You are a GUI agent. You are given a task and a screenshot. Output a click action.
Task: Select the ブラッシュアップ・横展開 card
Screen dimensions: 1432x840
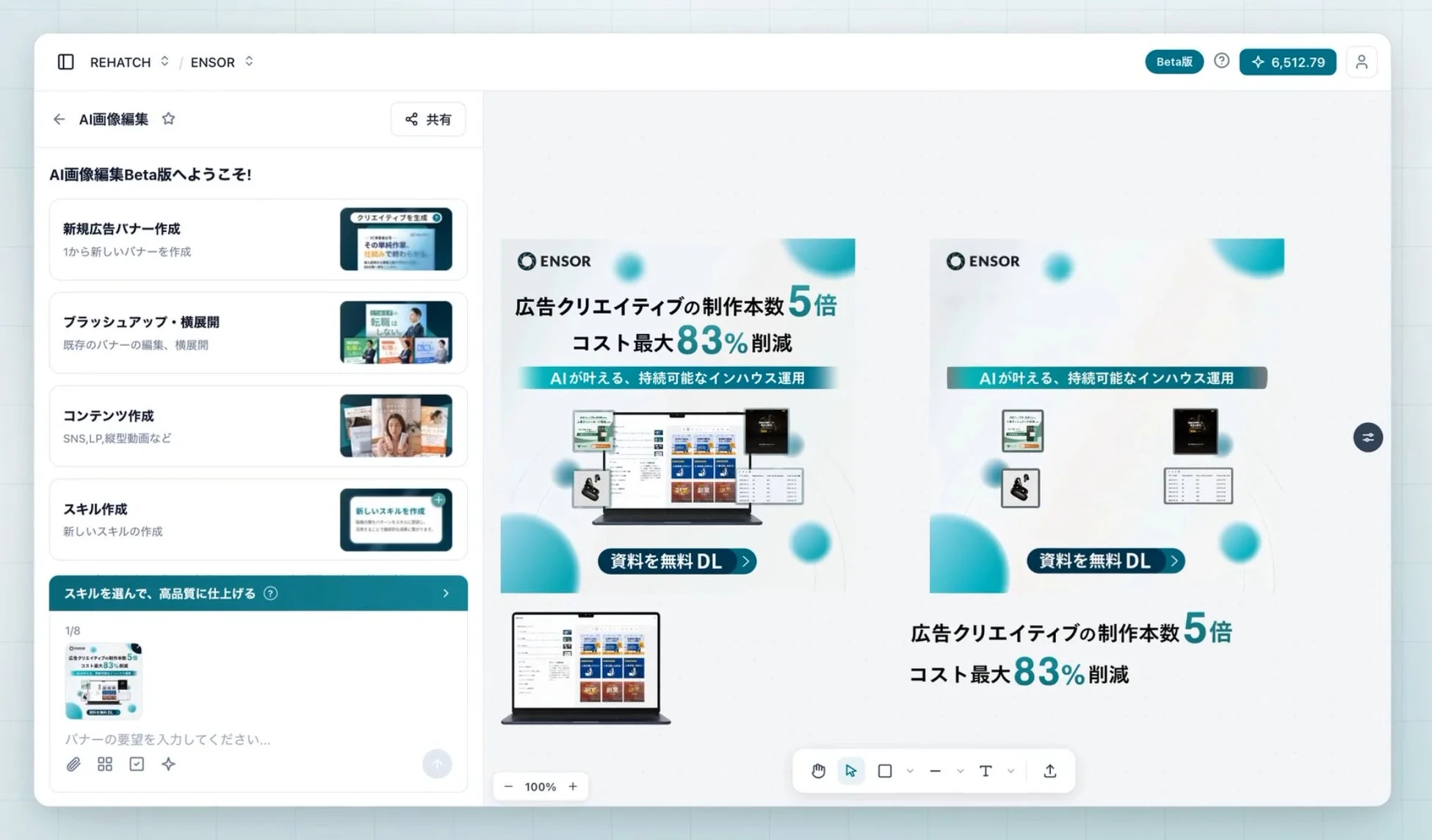(258, 333)
